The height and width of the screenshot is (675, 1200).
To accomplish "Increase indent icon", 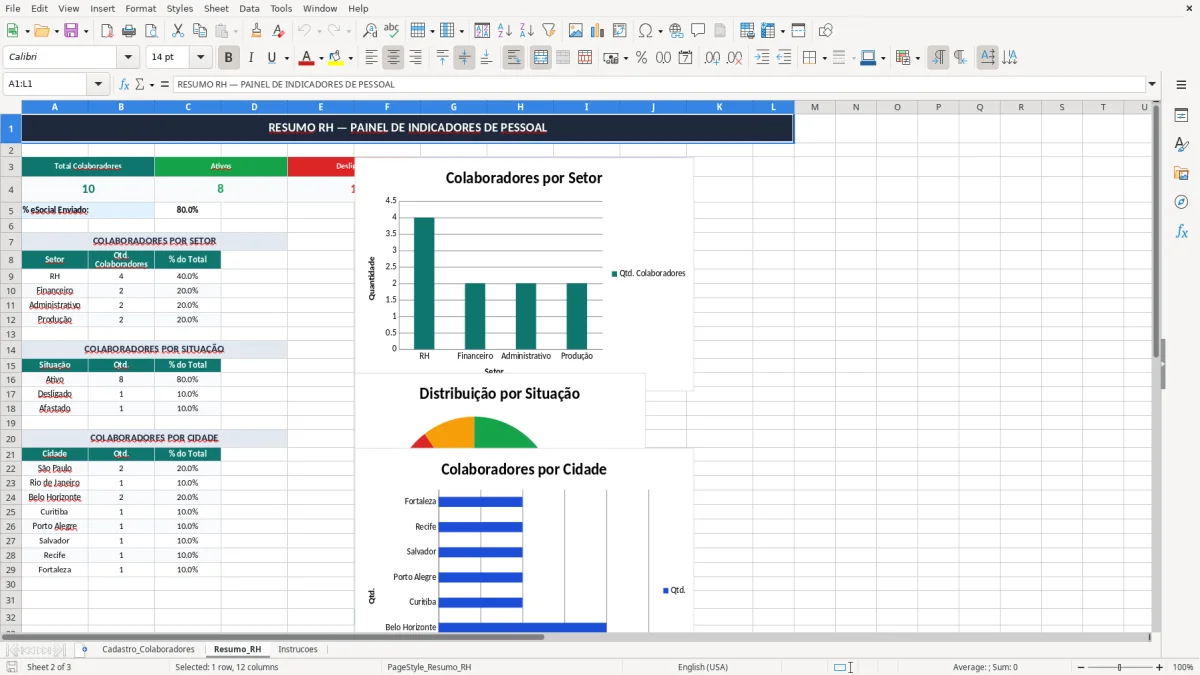I will coord(762,58).
